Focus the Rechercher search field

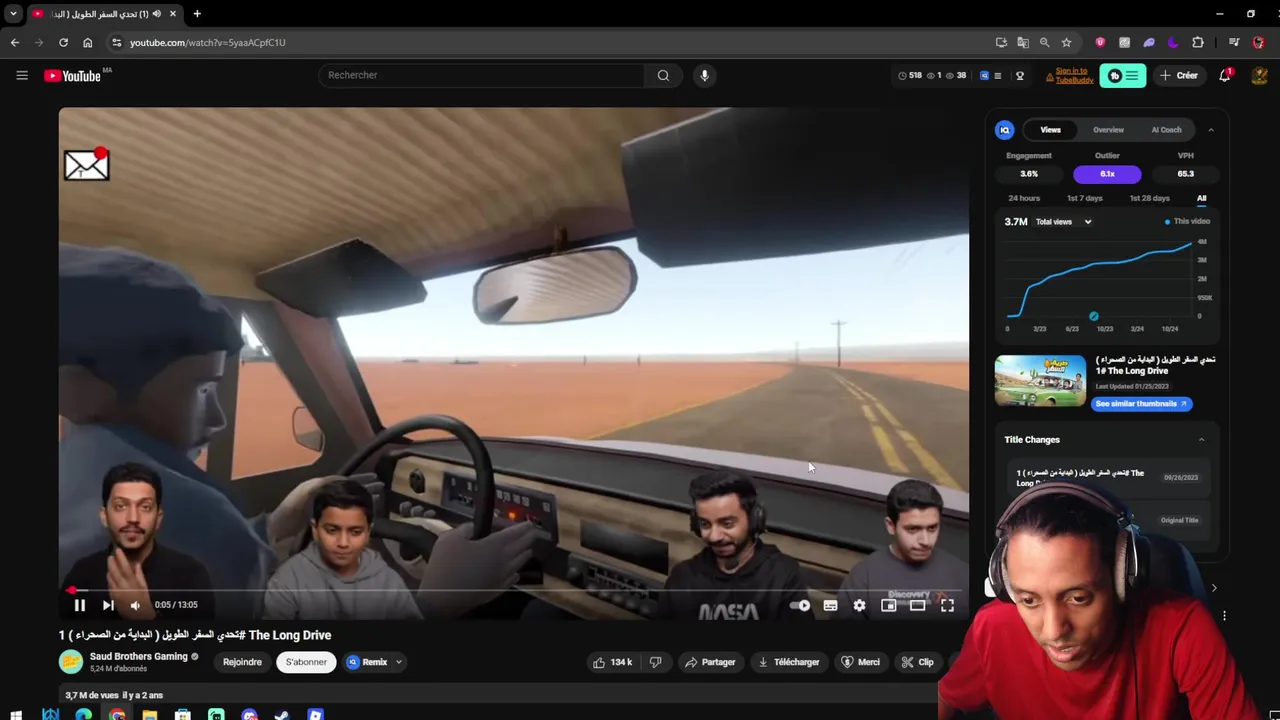pyautogui.click(x=482, y=75)
